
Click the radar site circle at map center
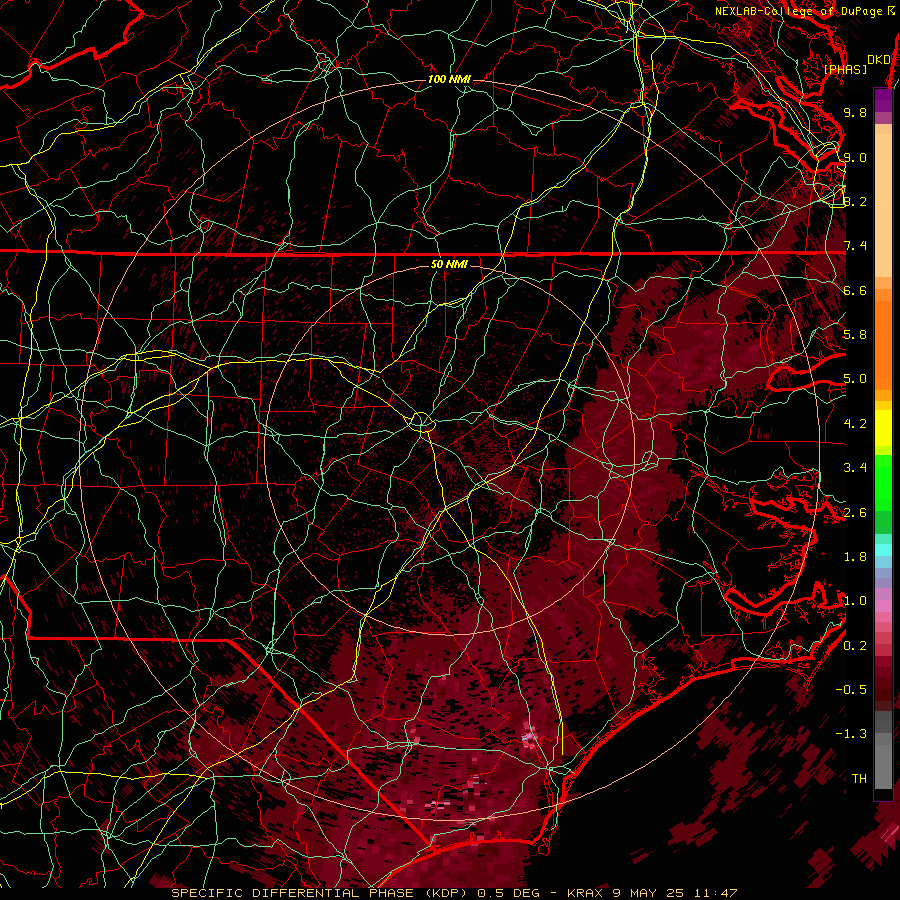(x=421, y=422)
